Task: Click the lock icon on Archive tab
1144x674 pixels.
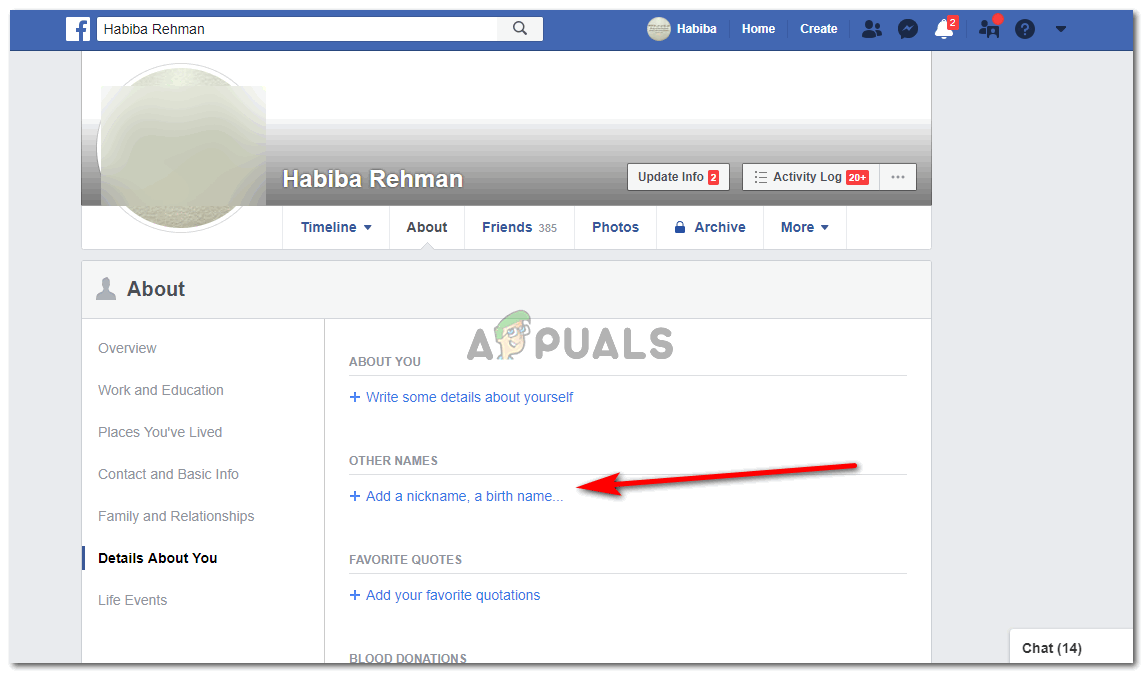Action: (679, 228)
